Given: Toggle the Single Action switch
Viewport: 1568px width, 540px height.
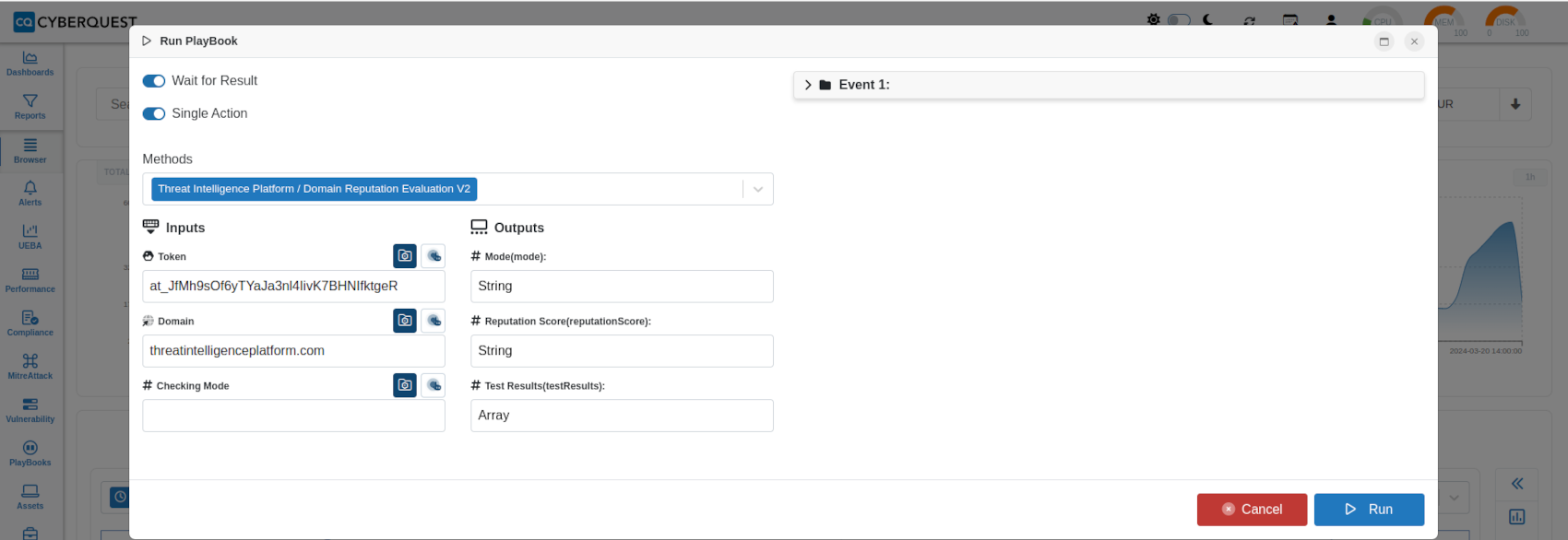Looking at the screenshot, I should (x=154, y=113).
